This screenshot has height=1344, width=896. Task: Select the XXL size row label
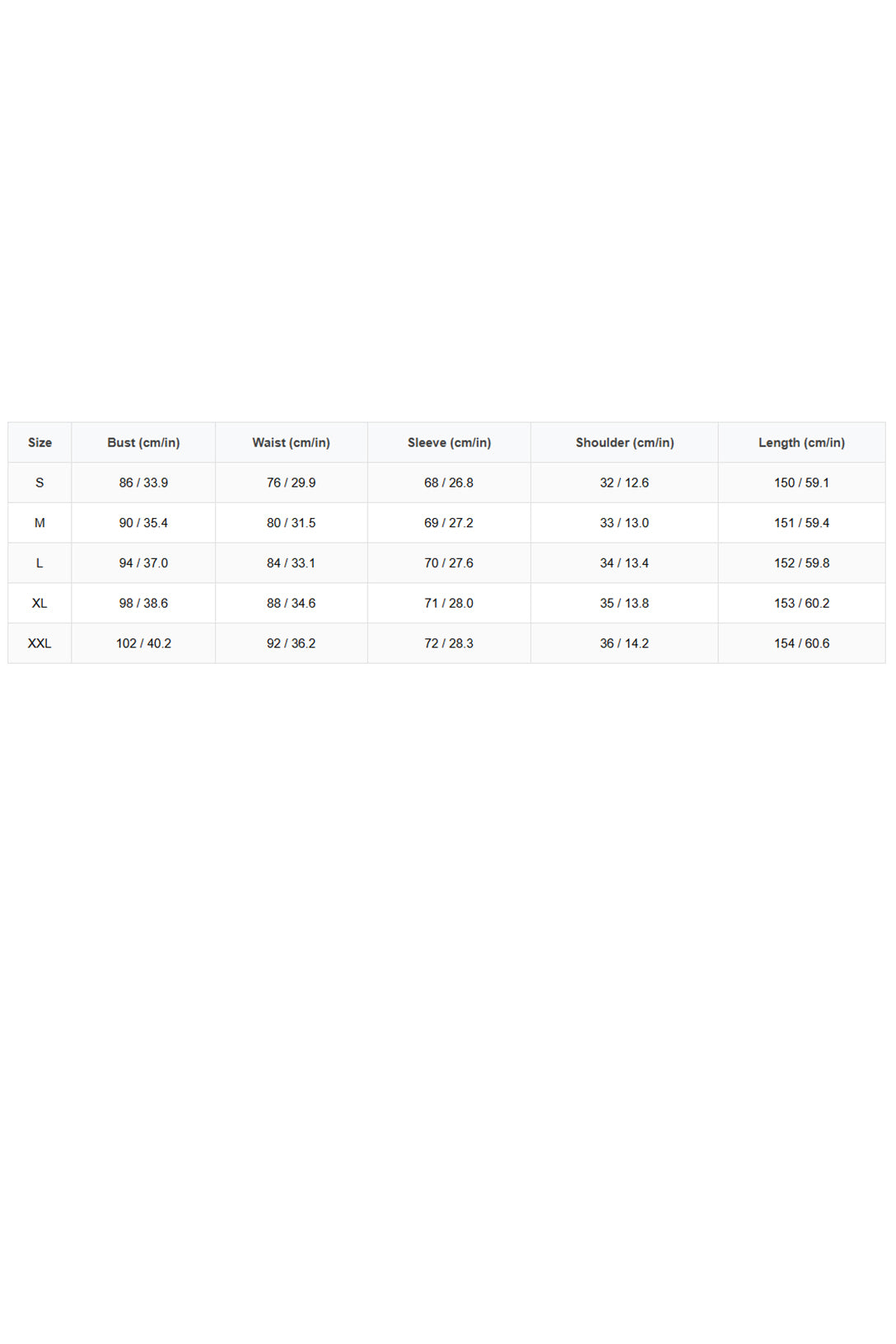(x=40, y=644)
